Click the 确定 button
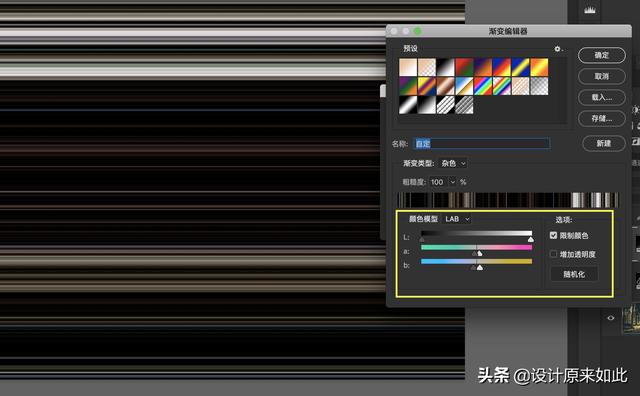Image resolution: width=640 pixels, height=396 pixels. pyautogui.click(x=602, y=55)
